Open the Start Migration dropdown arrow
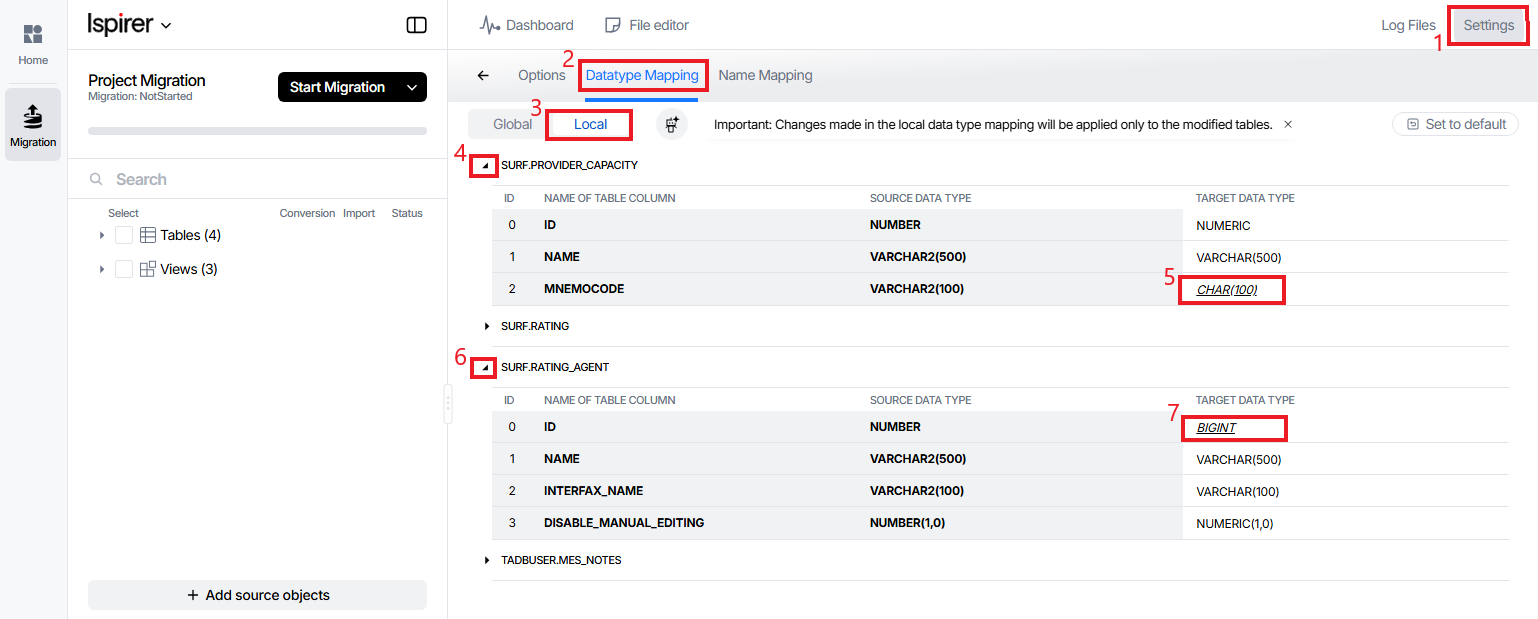This screenshot has width=1538, height=619. 412,87
